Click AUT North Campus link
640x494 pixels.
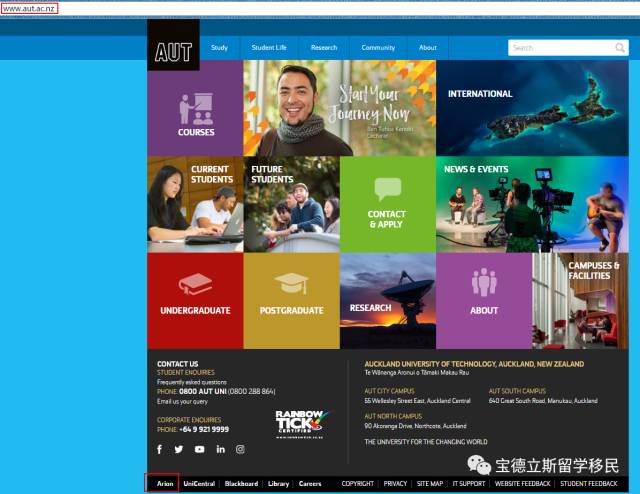(x=393, y=416)
